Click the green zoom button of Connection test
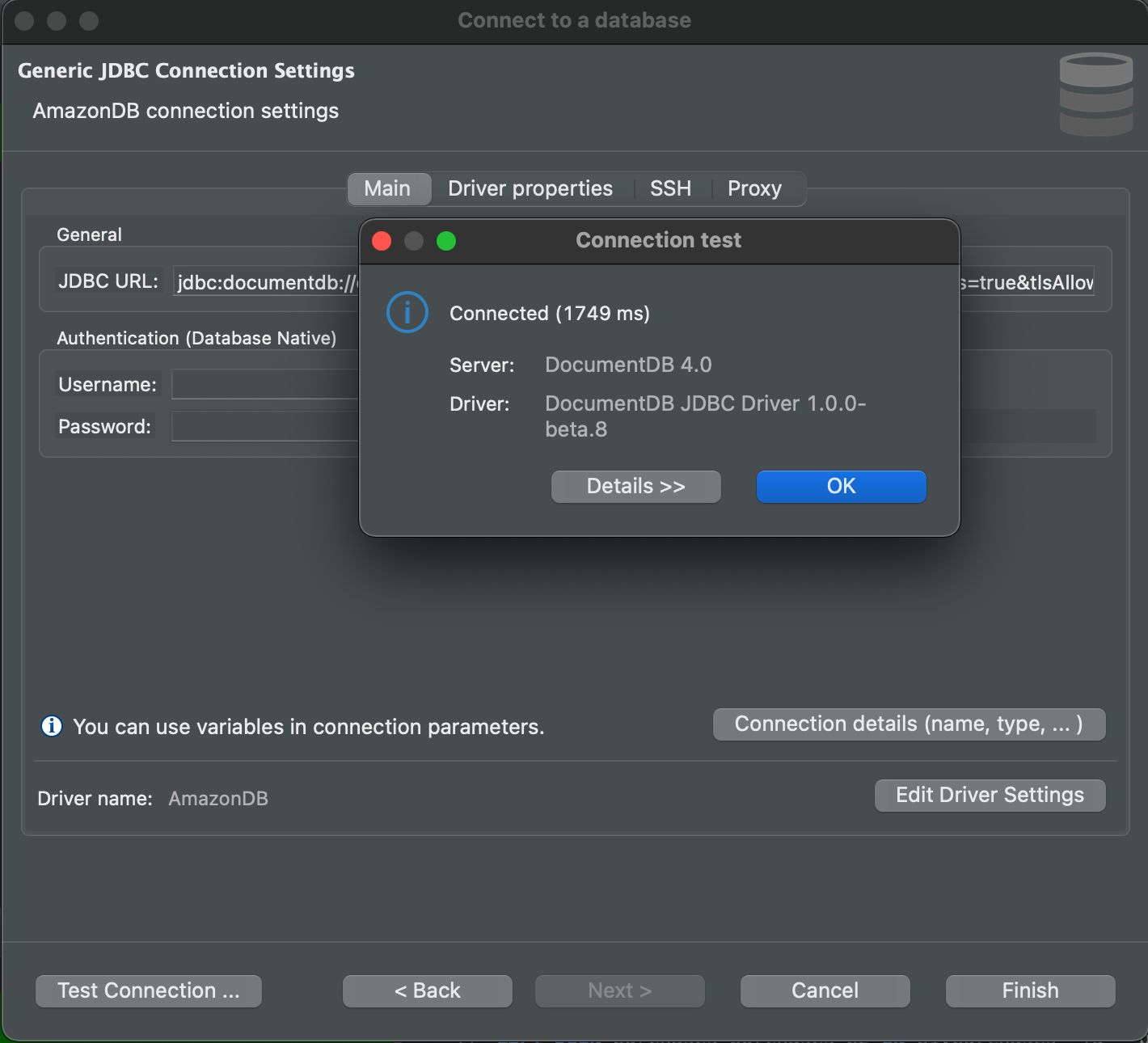Screen dimensions: 1148x1043 coord(446,241)
